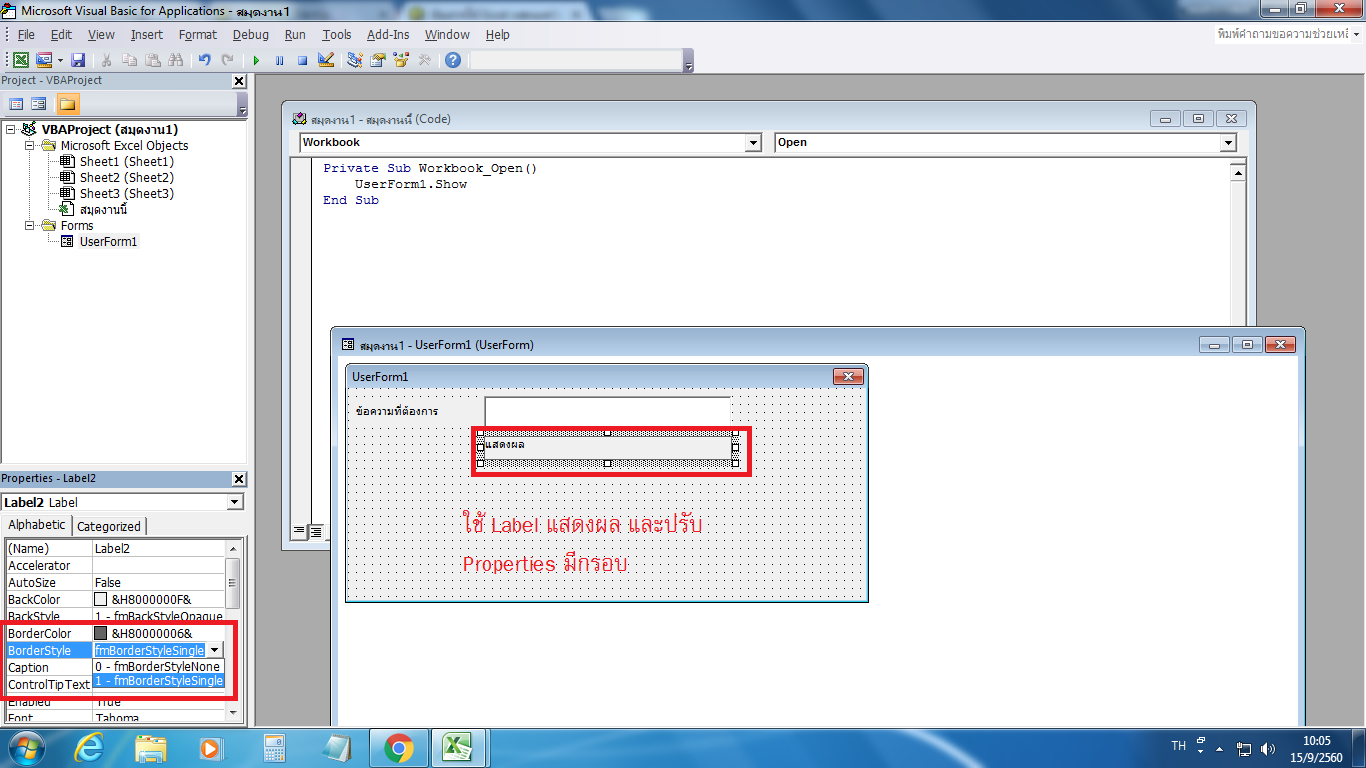
Task: Click the Find binoculars icon
Action: (176, 60)
